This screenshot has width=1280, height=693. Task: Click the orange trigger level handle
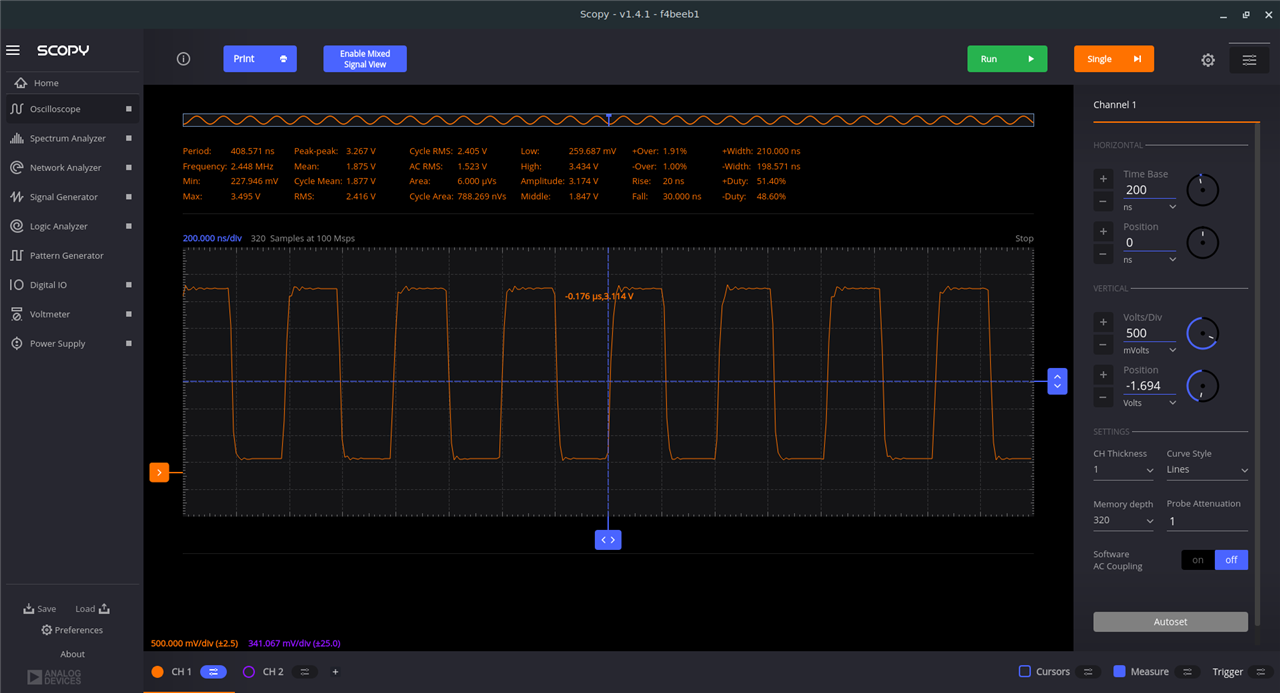[x=159, y=472]
